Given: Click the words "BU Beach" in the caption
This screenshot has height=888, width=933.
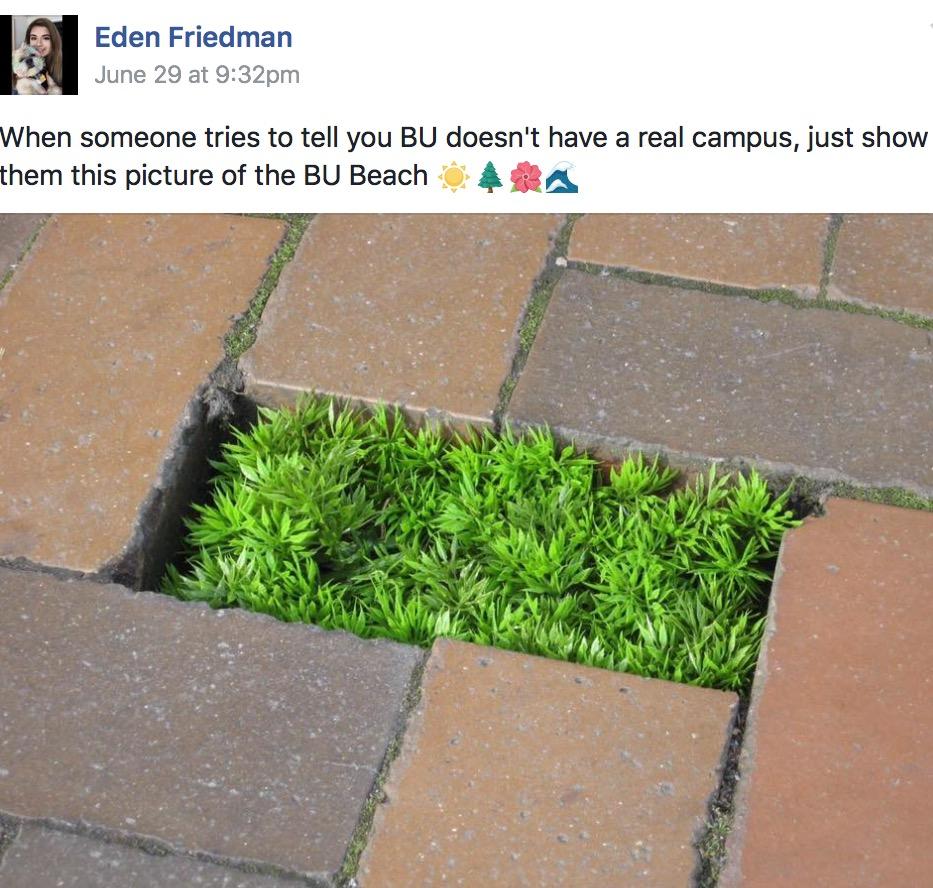Looking at the screenshot, I should [366, 176].
